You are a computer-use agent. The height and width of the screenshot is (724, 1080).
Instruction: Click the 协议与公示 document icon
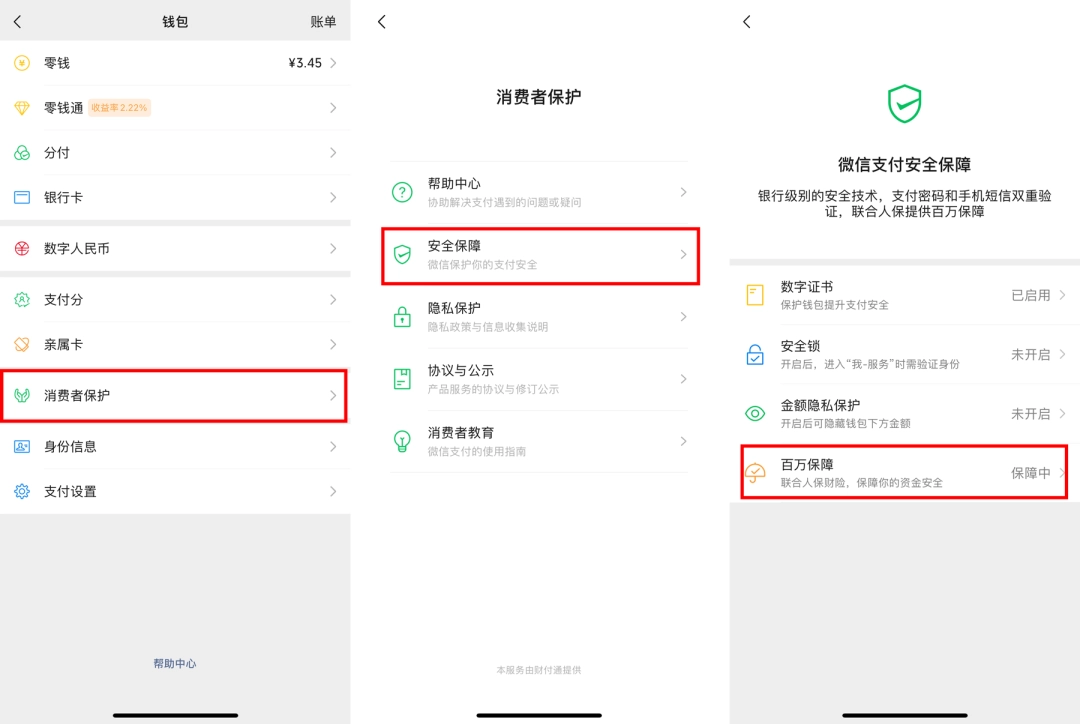point(402,379)
